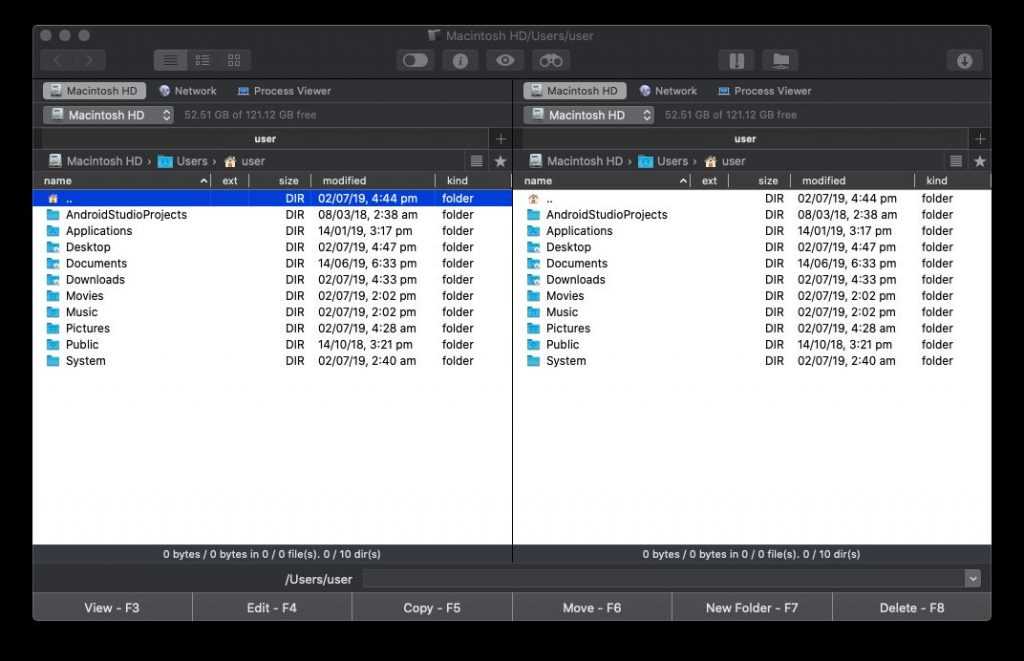Click the network share folder toolbar icon
1024x661 pixels.
pyautogui.click(x=780, y=61)
